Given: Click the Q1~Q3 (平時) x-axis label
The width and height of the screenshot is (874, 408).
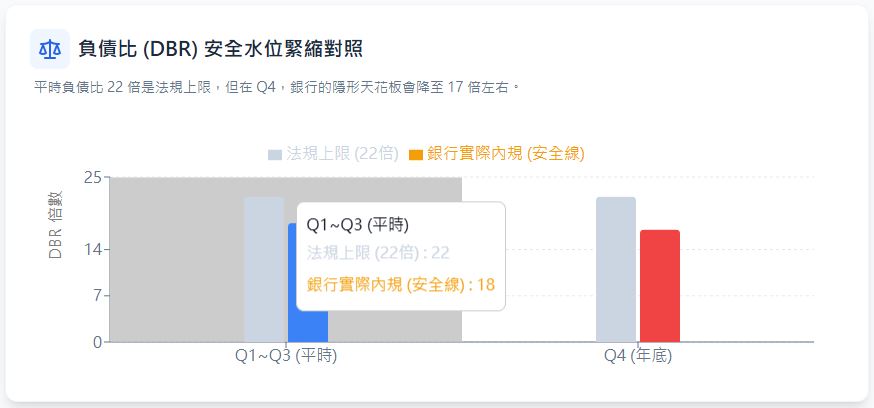Looking at the screenshot, I should click(286, 356).
